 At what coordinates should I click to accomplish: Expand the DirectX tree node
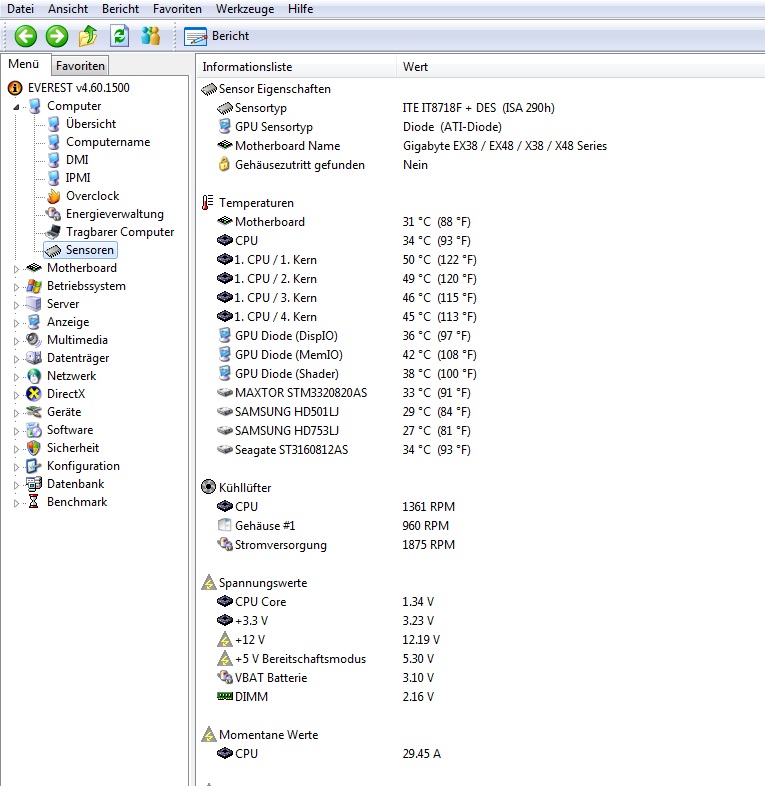[x=16, y=395]
